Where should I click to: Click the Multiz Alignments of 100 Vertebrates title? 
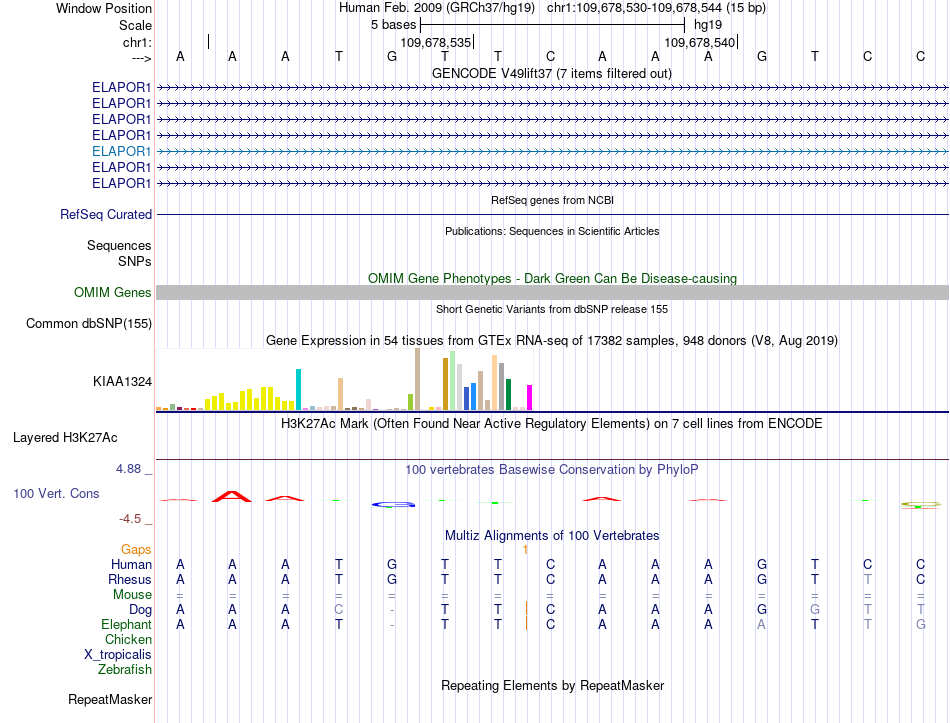pyautogui.click(x=552, y=536)
